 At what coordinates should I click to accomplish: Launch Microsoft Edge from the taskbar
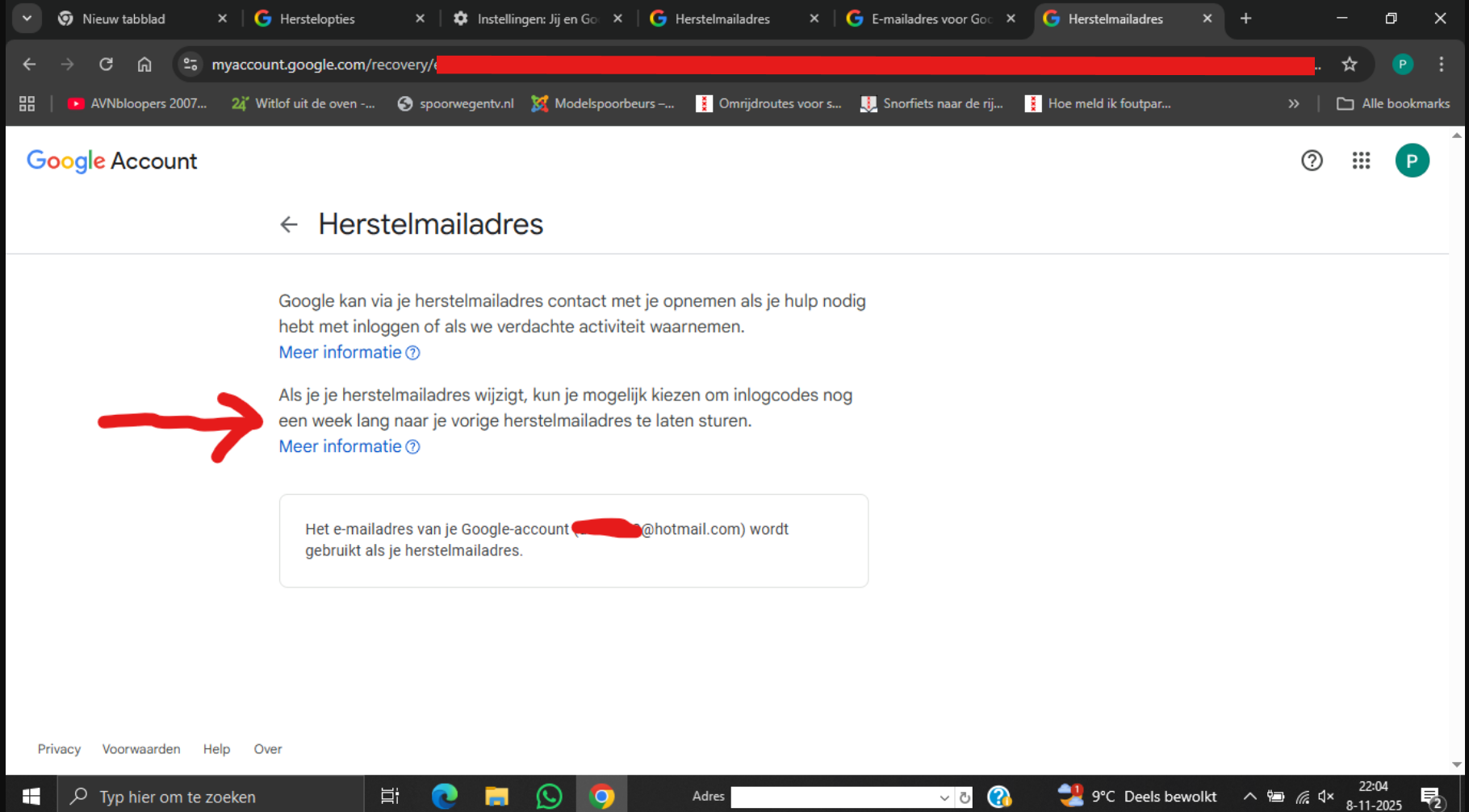pyautogui.click(x=444, y=797)
